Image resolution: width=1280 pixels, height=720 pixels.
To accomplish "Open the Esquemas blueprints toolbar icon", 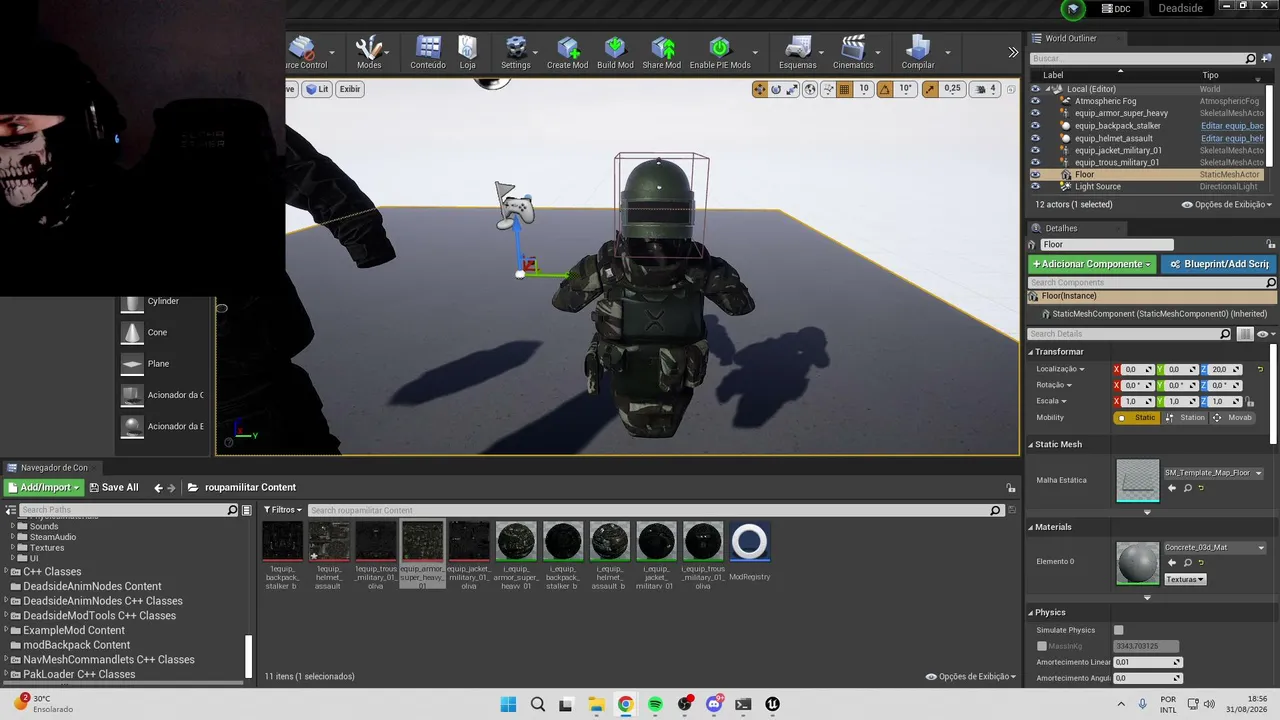I will tap(798, 52).
